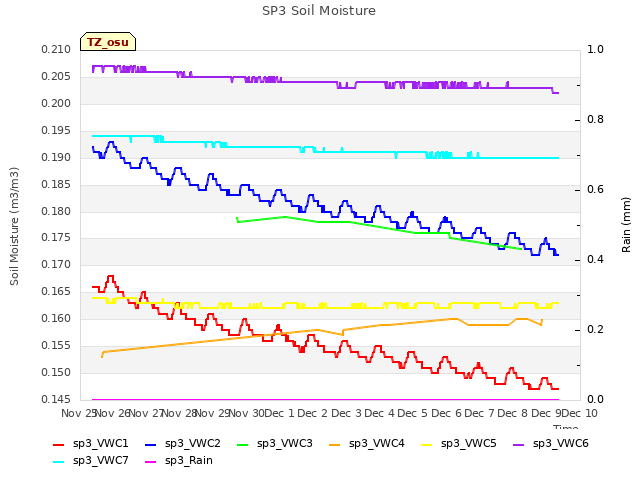The image size is (640, 480).
Task: Click the TZ_osu annotation tag
Action: [x=108, y=42]
